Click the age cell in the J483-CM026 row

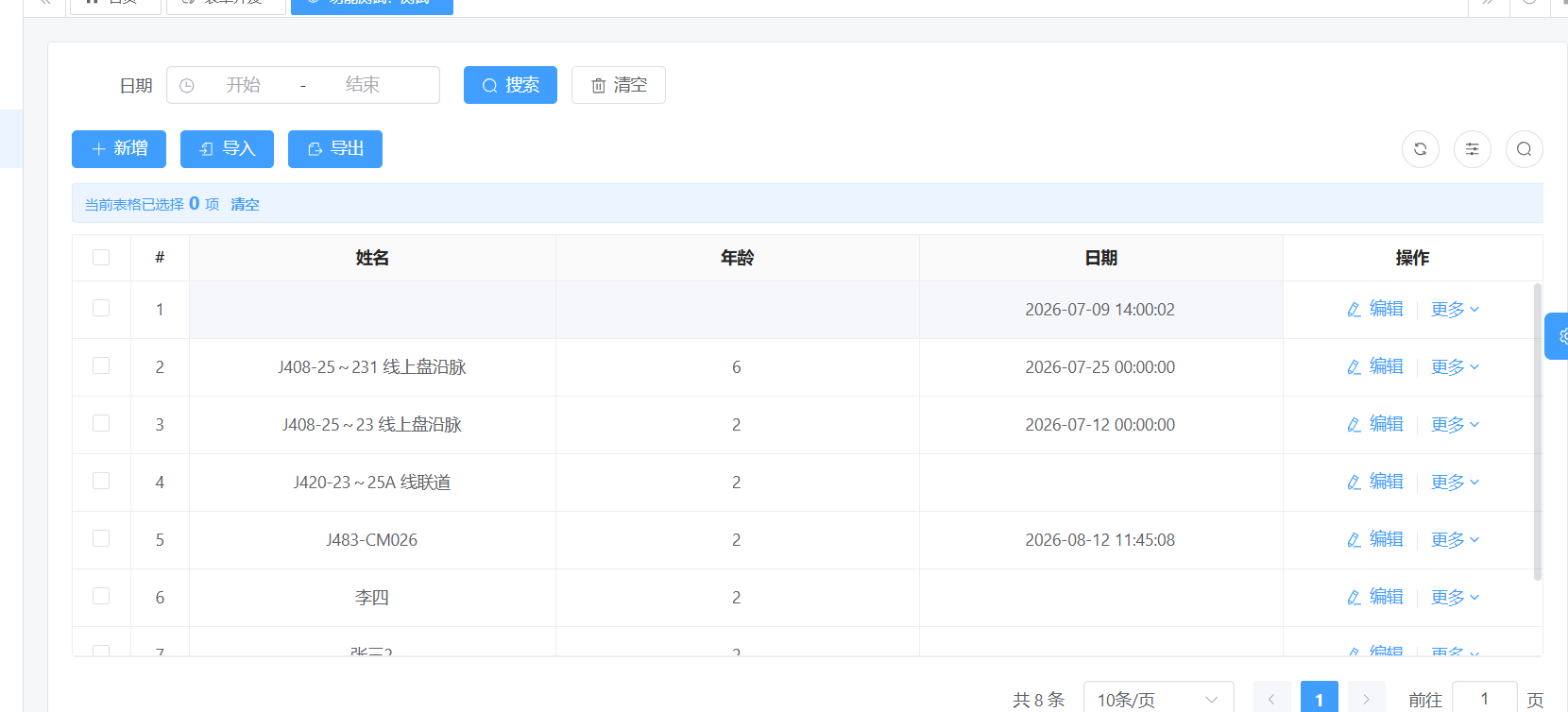pos(737,540)
